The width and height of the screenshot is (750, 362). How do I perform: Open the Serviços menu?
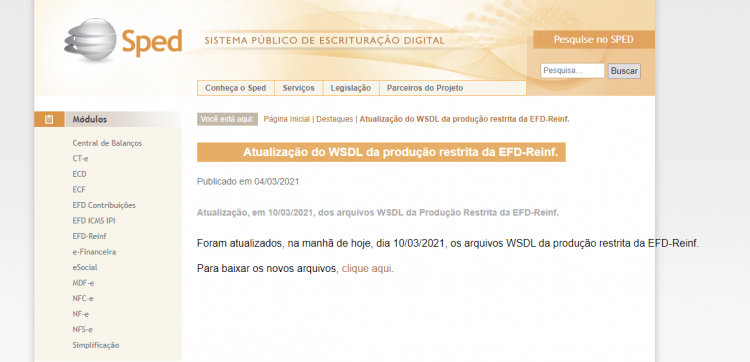coord(298,88)
